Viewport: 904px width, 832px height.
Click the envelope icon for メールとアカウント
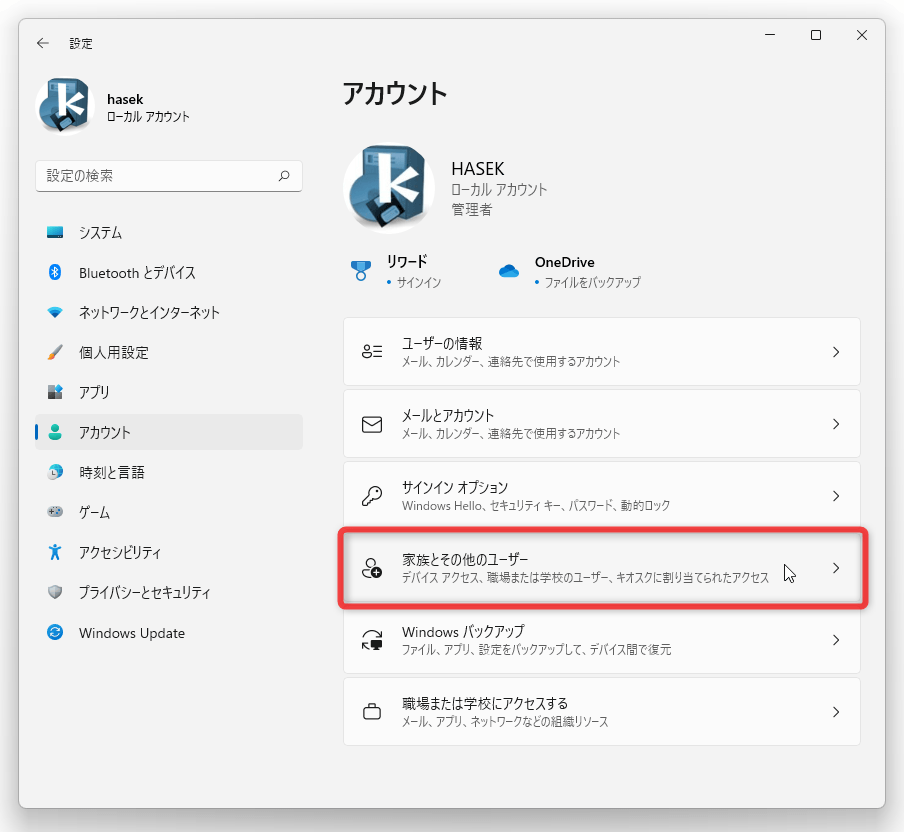pos(372,424)
